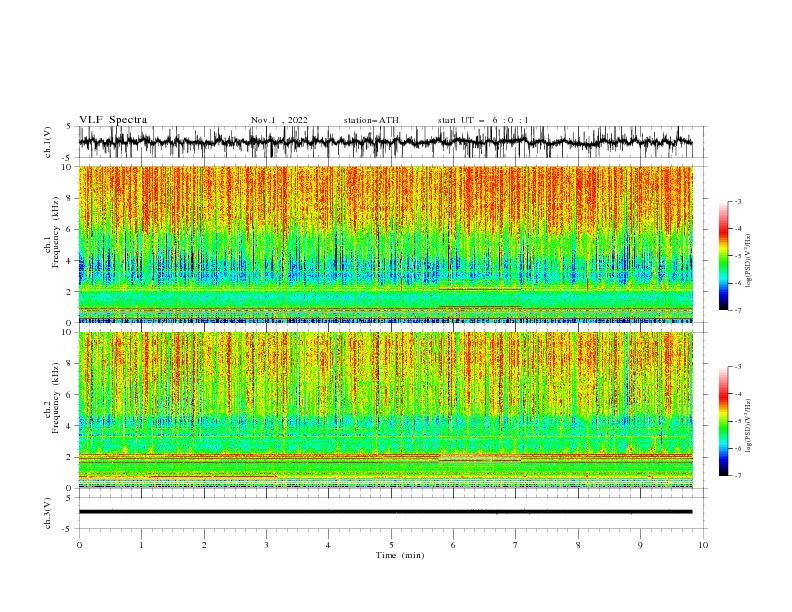Click the "-7" tick on ch.2 colorbar

[x=738, y=475]
